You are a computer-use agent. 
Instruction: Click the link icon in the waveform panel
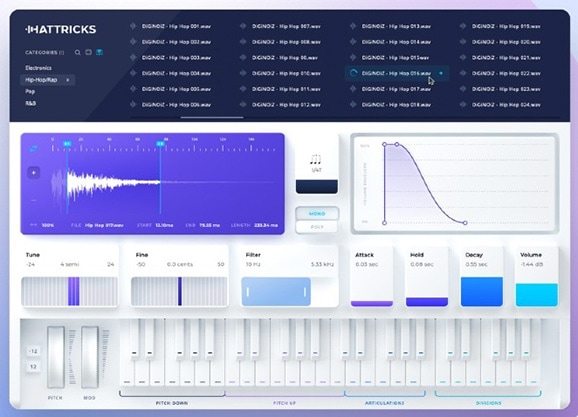[x=34, y=149]
